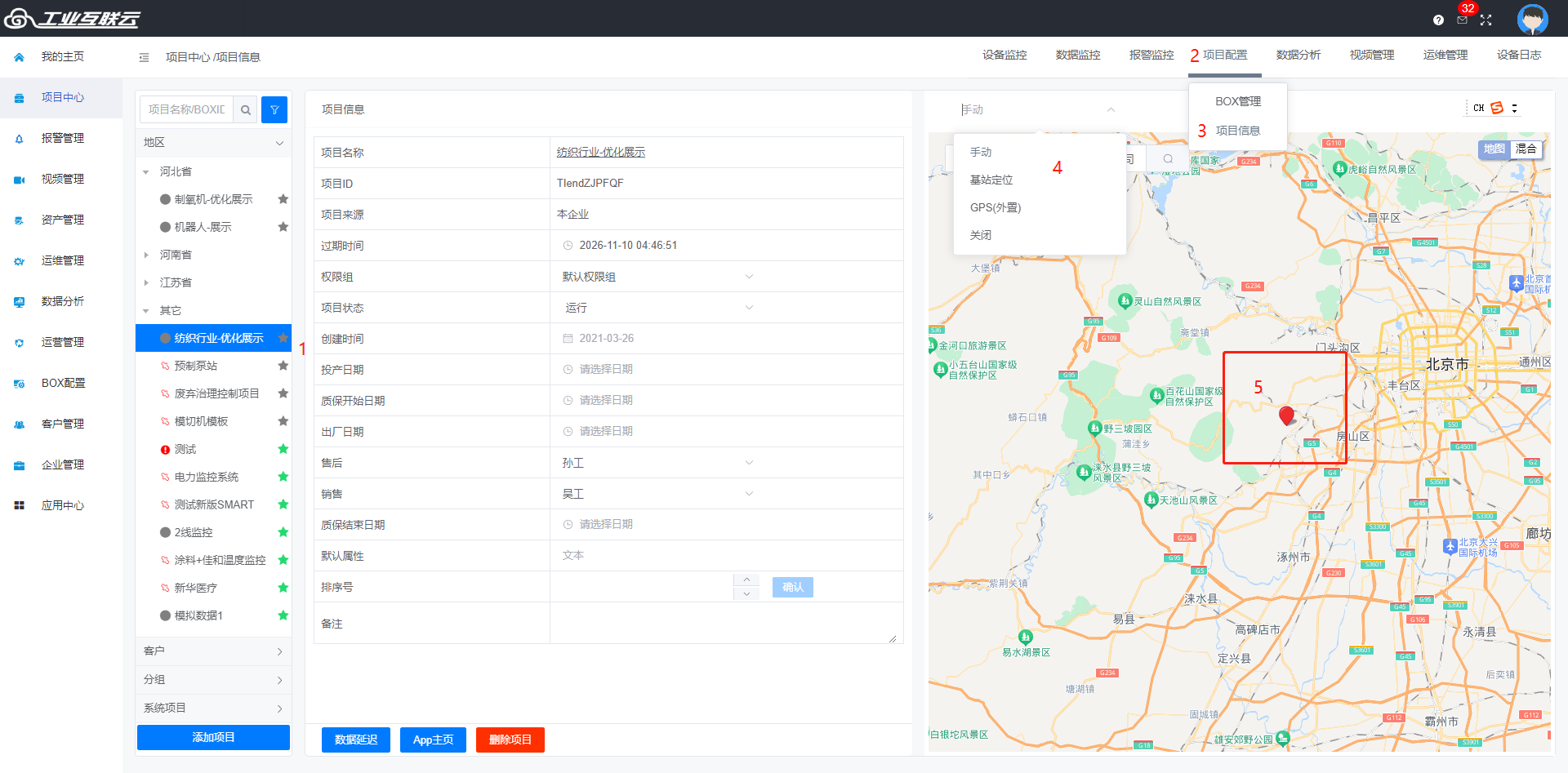Click the 备注 text area
1568x773 pixels.
[x=725, y=624]
